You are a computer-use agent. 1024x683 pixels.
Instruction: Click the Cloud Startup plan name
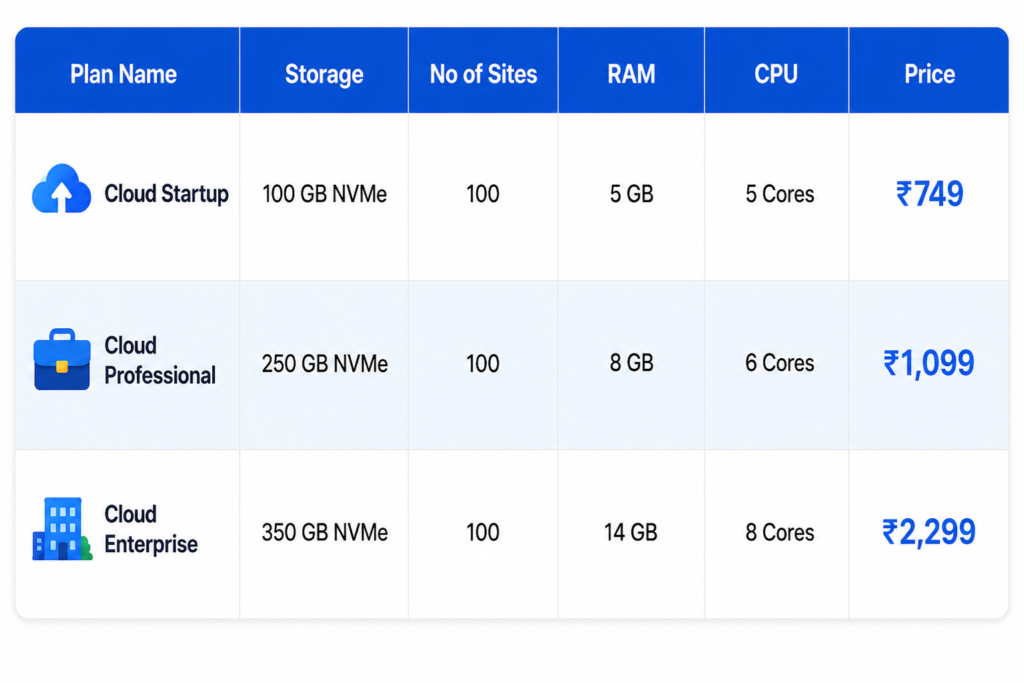click(167, 194)
